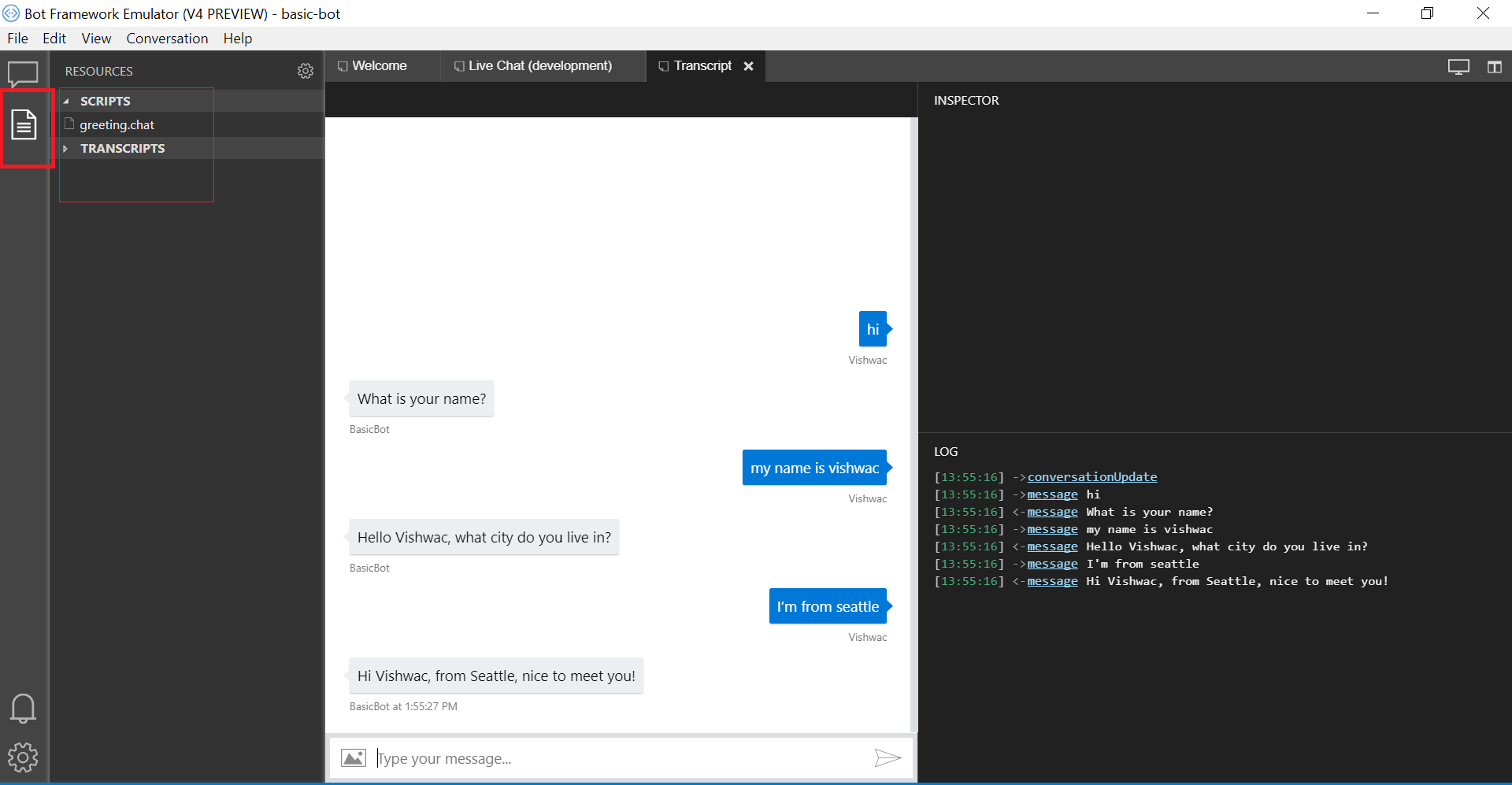Select the 'my name is vishwac' chat bubble
The height and width of the screenshot is (785, 1512).
[x=814, y=468]
